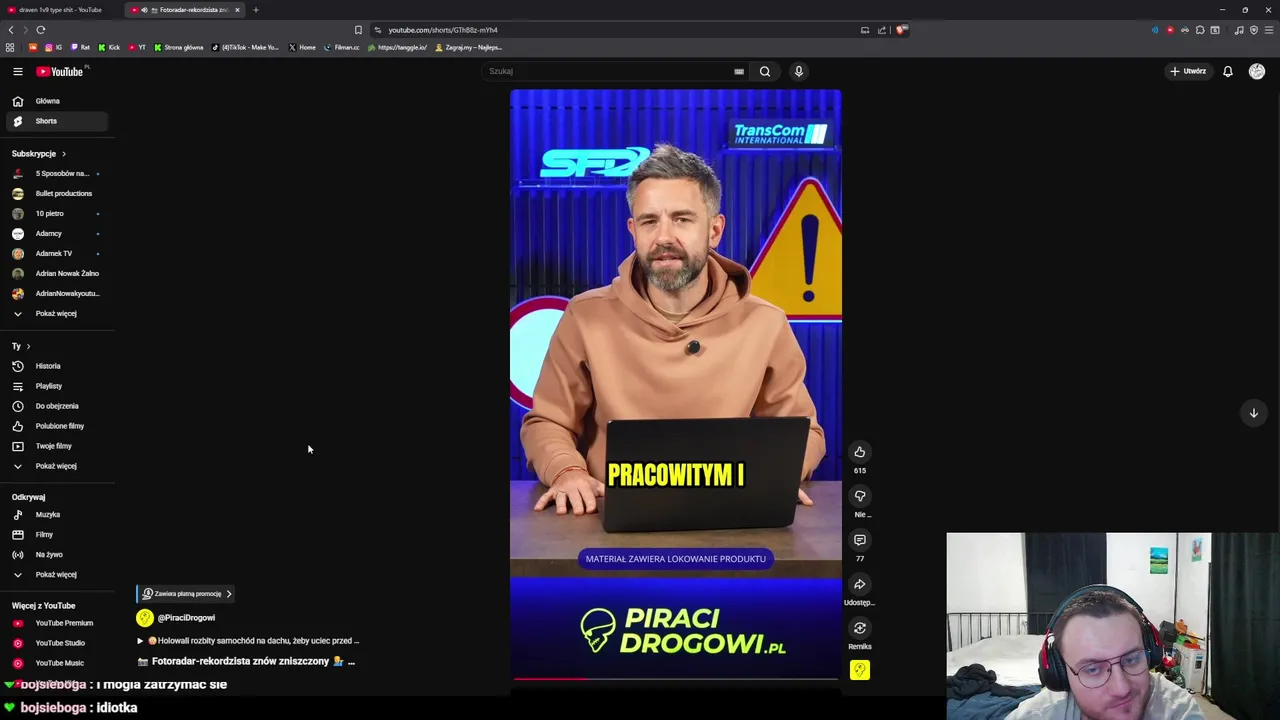The width and height of the screenshot is (1280, 720).
Task: Open Adrian Nowak Żalno channel
Action: pyautogui.click(x=57, y=273)
